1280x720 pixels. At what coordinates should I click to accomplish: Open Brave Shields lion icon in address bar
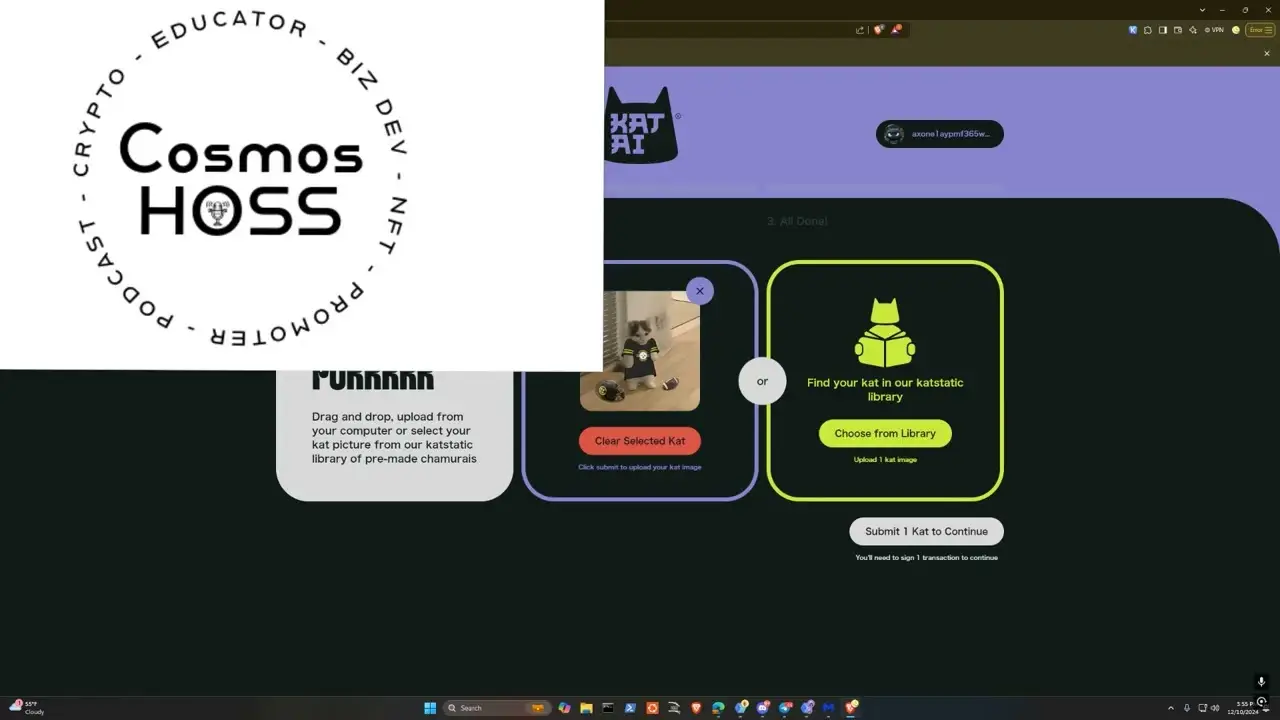tap(878, 30)
